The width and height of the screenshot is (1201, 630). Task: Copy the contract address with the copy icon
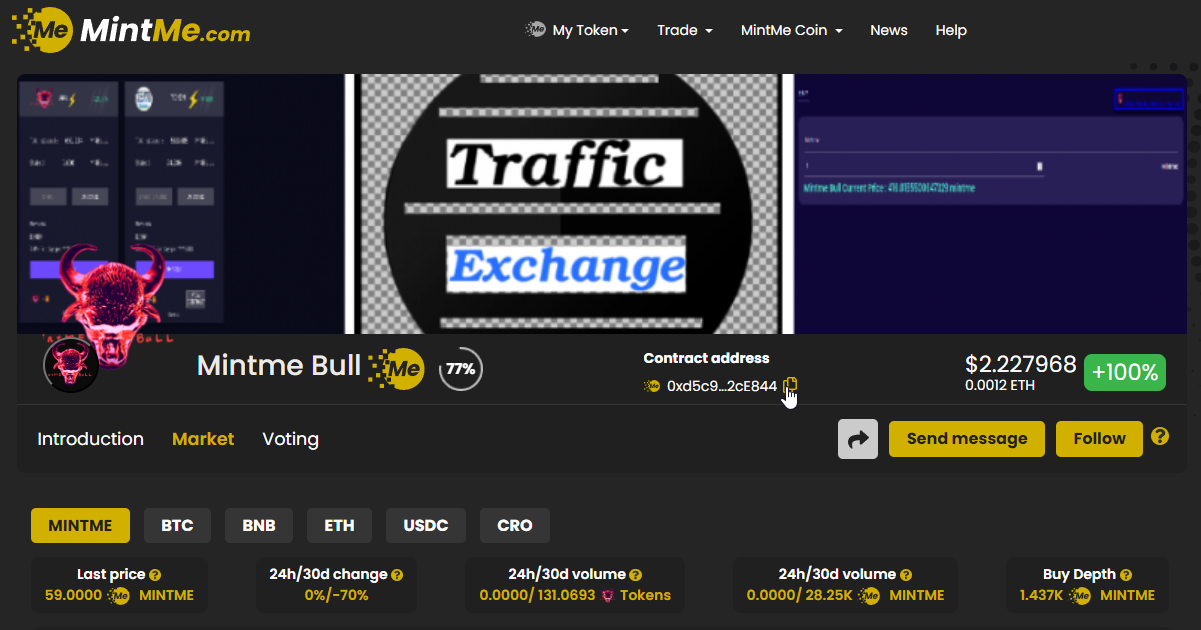point(790,385)
